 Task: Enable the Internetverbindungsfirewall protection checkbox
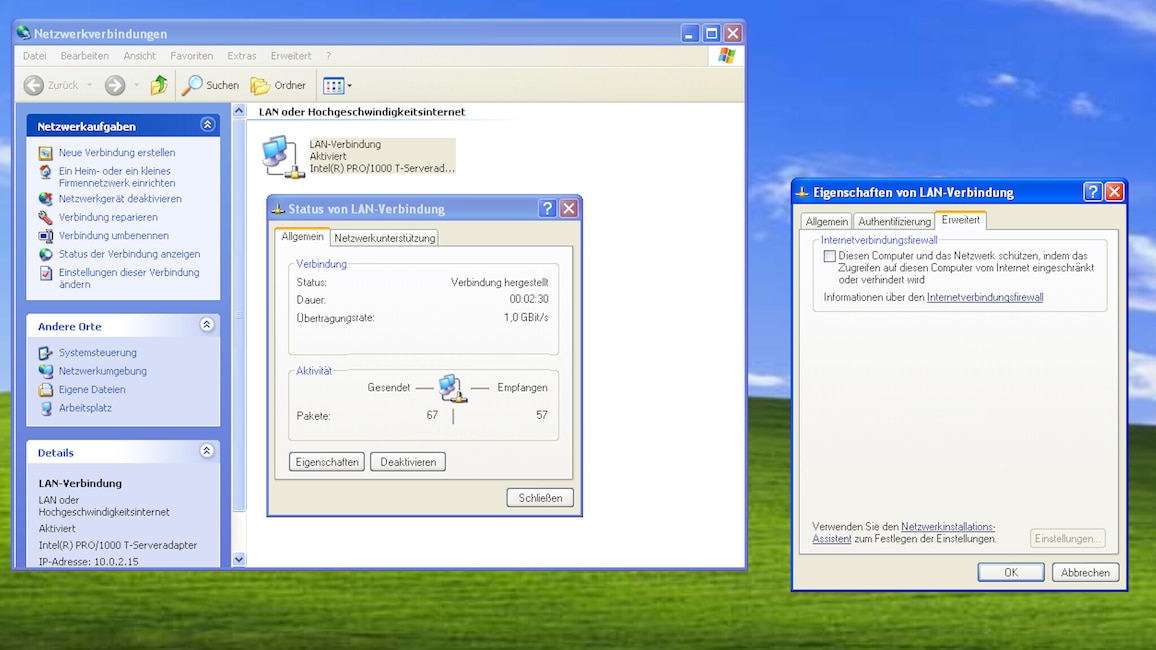click(x=829, y=256)
